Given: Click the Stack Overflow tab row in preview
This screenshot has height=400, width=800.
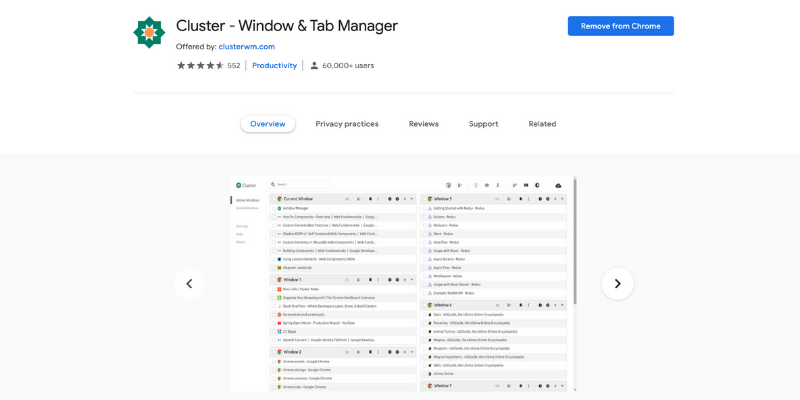Looking at the screenshot, I should pyautogui.click(x=343, y=306).
